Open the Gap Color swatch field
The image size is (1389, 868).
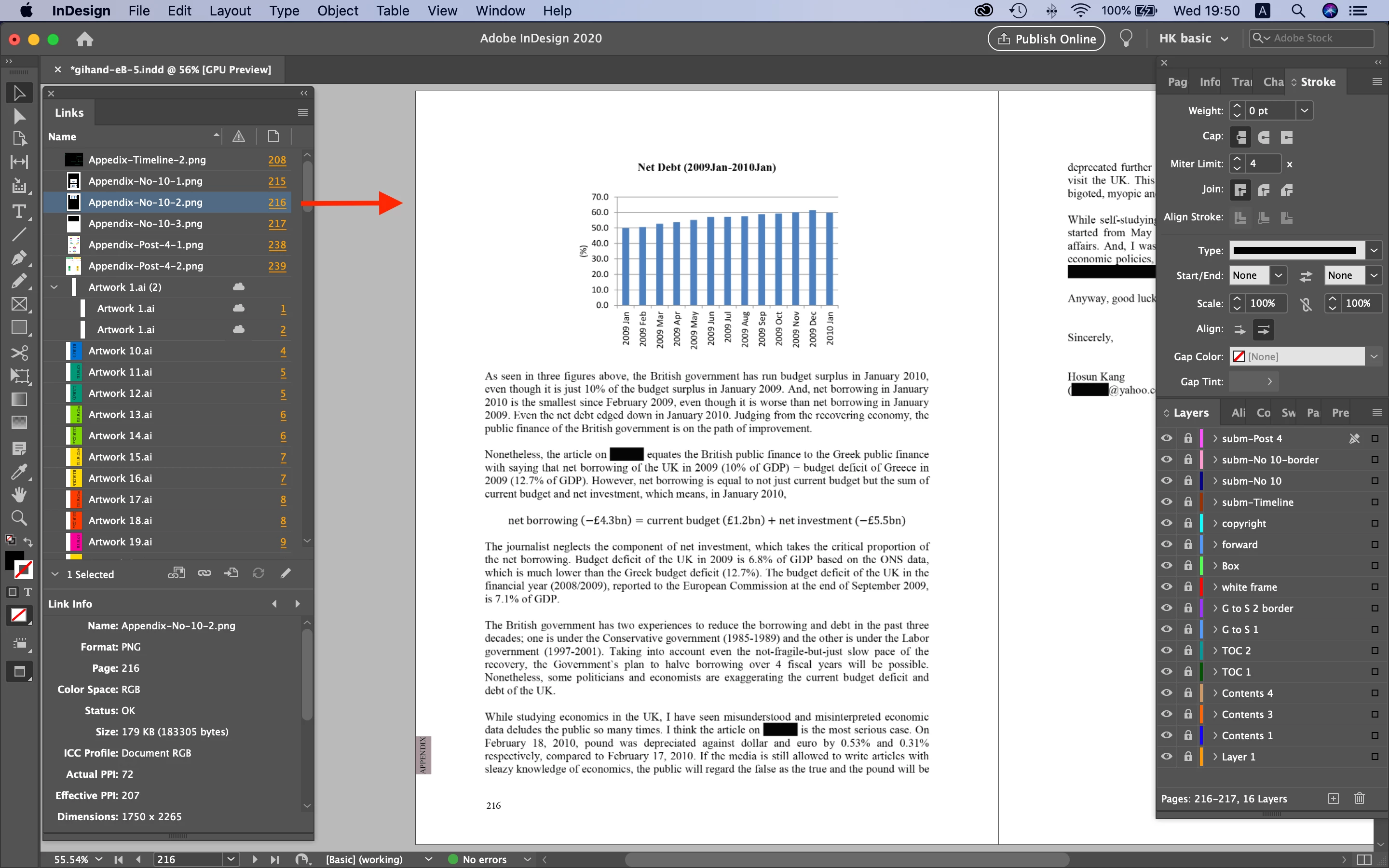(x=1297, y=356)
